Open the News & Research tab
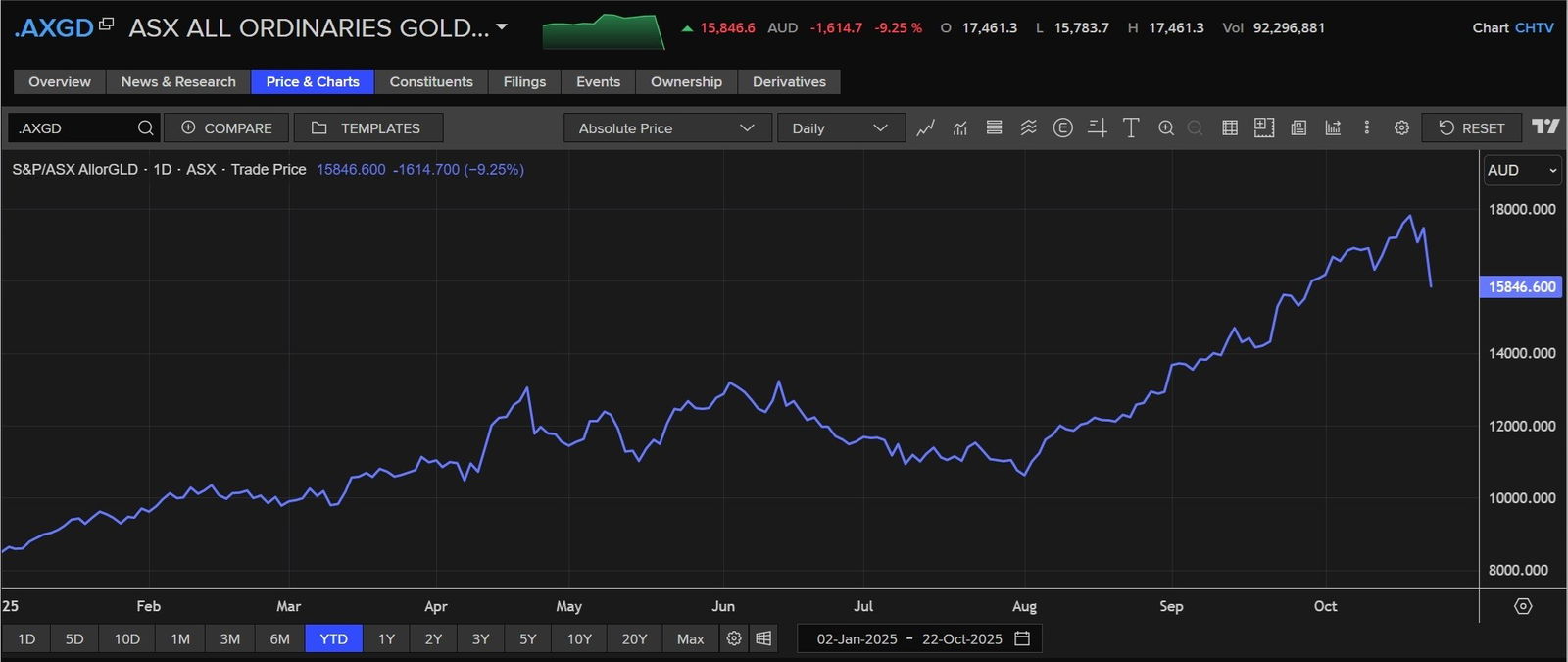The width and height of the screenshot is (1568, 662). 178,82
